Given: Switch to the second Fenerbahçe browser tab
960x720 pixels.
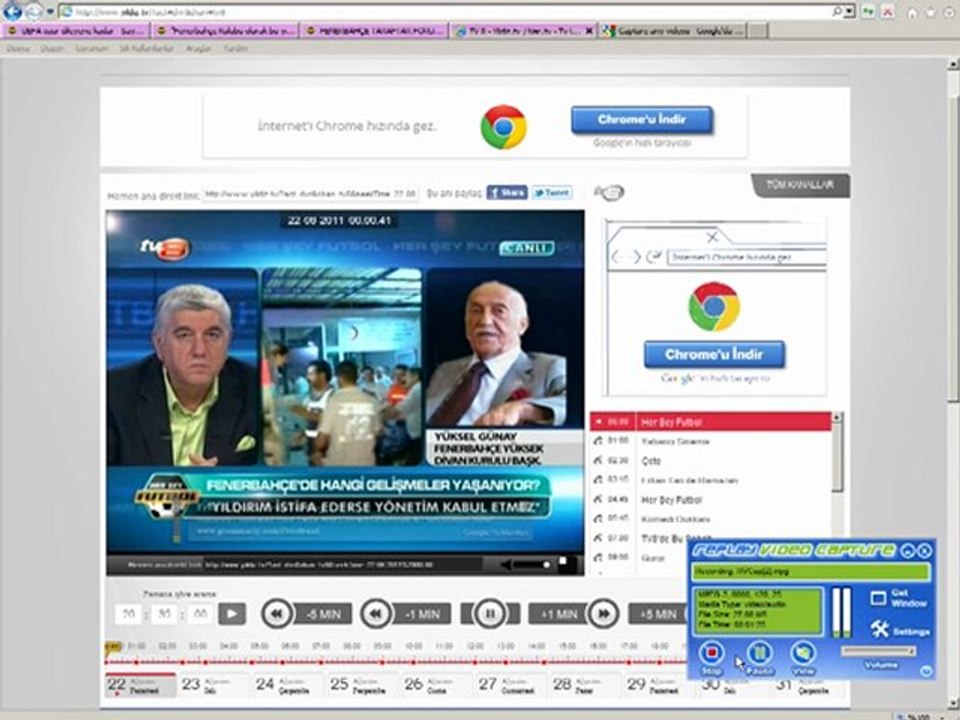Looking at the screenshot, I should [225, 31].
